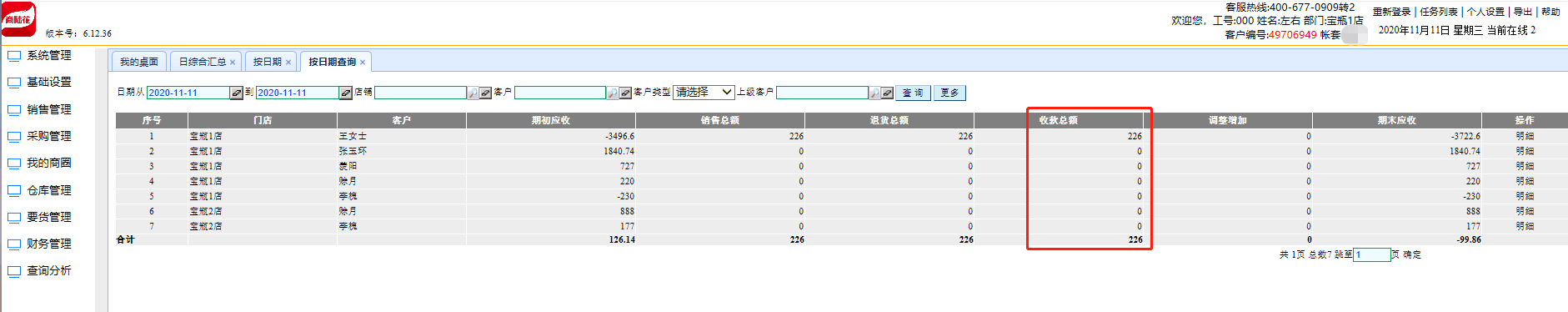Clear the 上级客户 field with eraser icon
Screen dimensions: 1568x312
888,93
